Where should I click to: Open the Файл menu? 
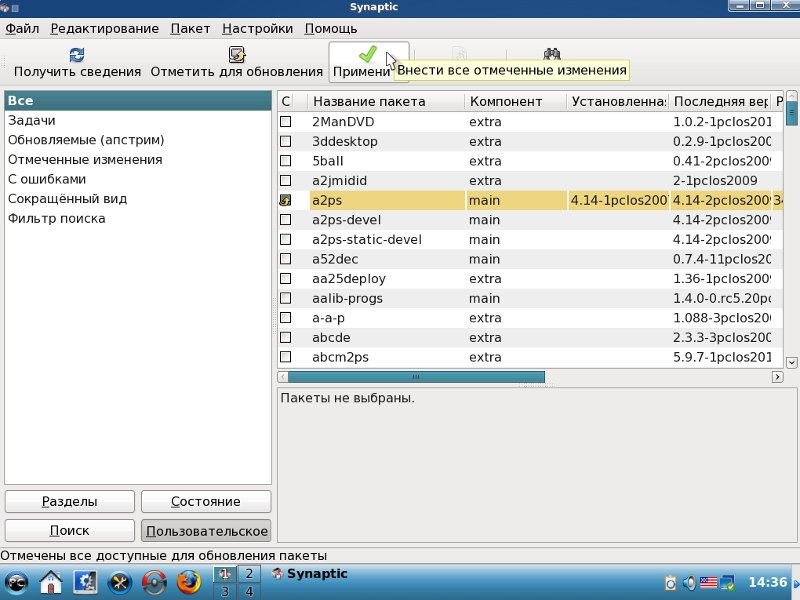point(23,29)
